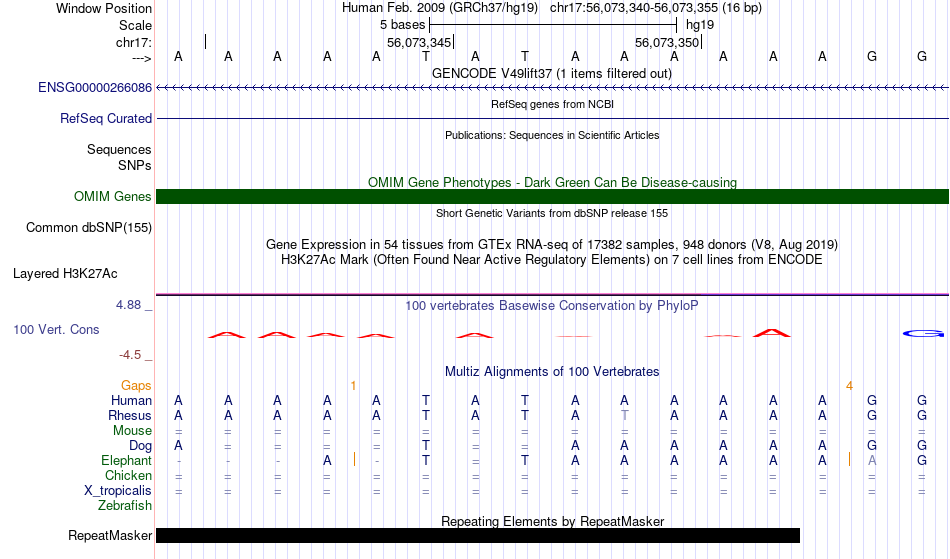
Task: Select the Human alignment row label
Action: (131, 401)
